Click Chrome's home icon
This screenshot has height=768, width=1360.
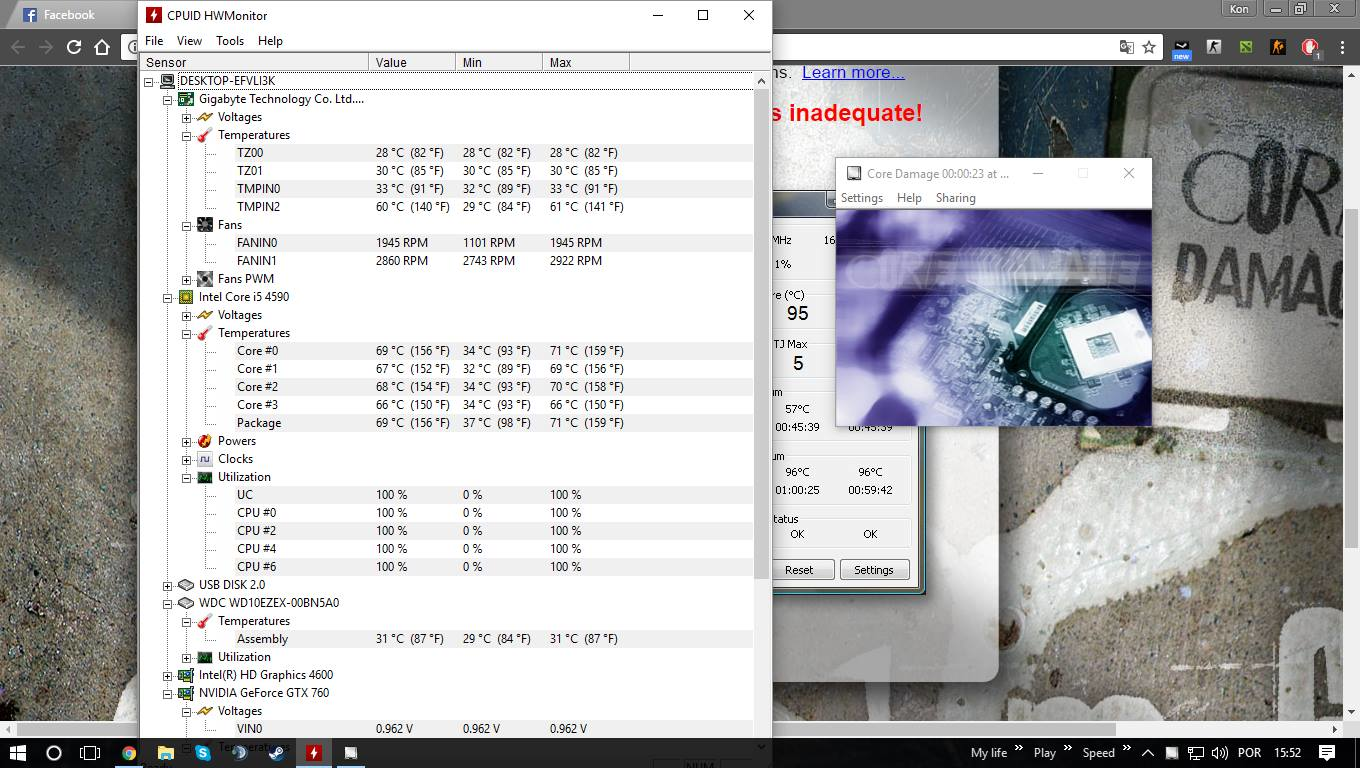tap(102, 47)
